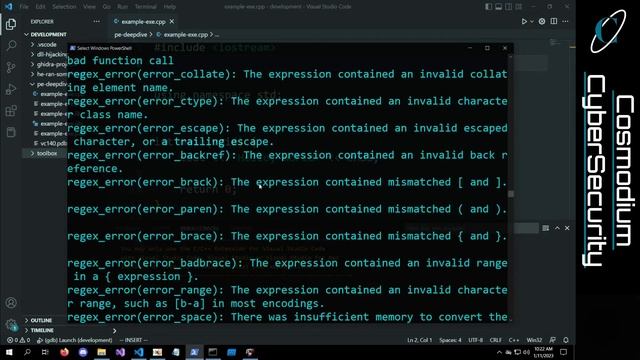The width and height of the screenshot is (640, 360).
Task: Open File Explorer from the taskbar
Action: [x=102, y=352]
